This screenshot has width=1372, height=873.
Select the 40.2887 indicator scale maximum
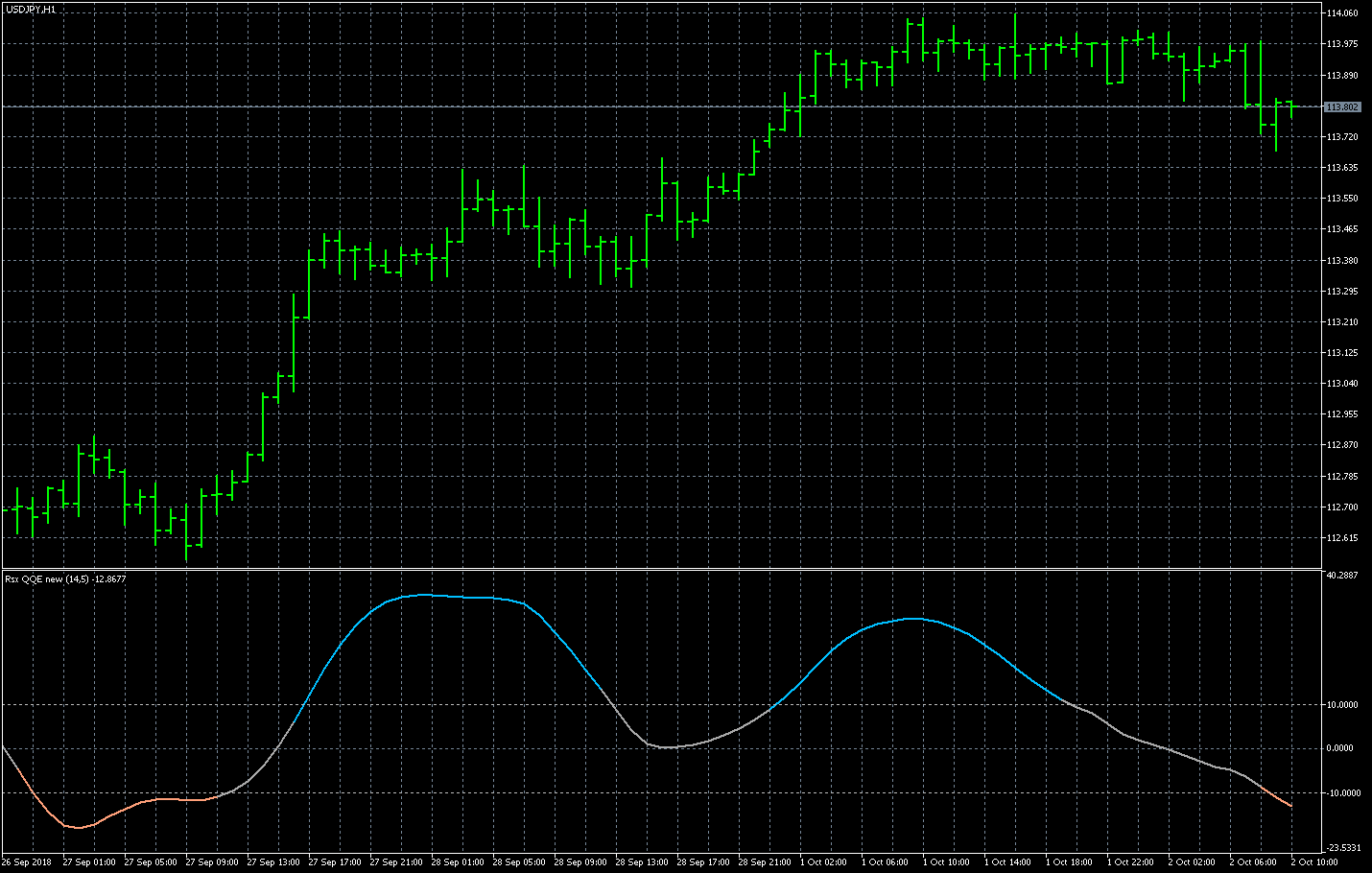[1341, 576]
